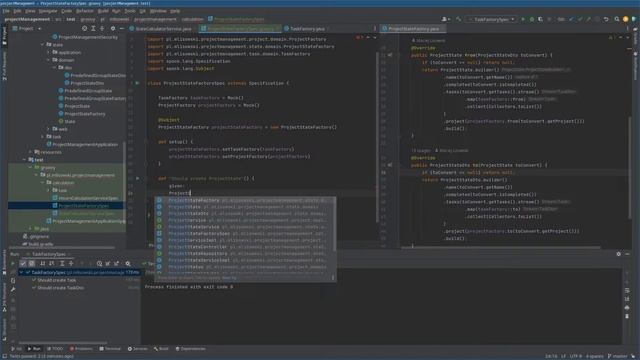This screenshot has width=640, height=360.
Task: Toggle Show Passed tests checkmark button
Action: tap(23, 264)
